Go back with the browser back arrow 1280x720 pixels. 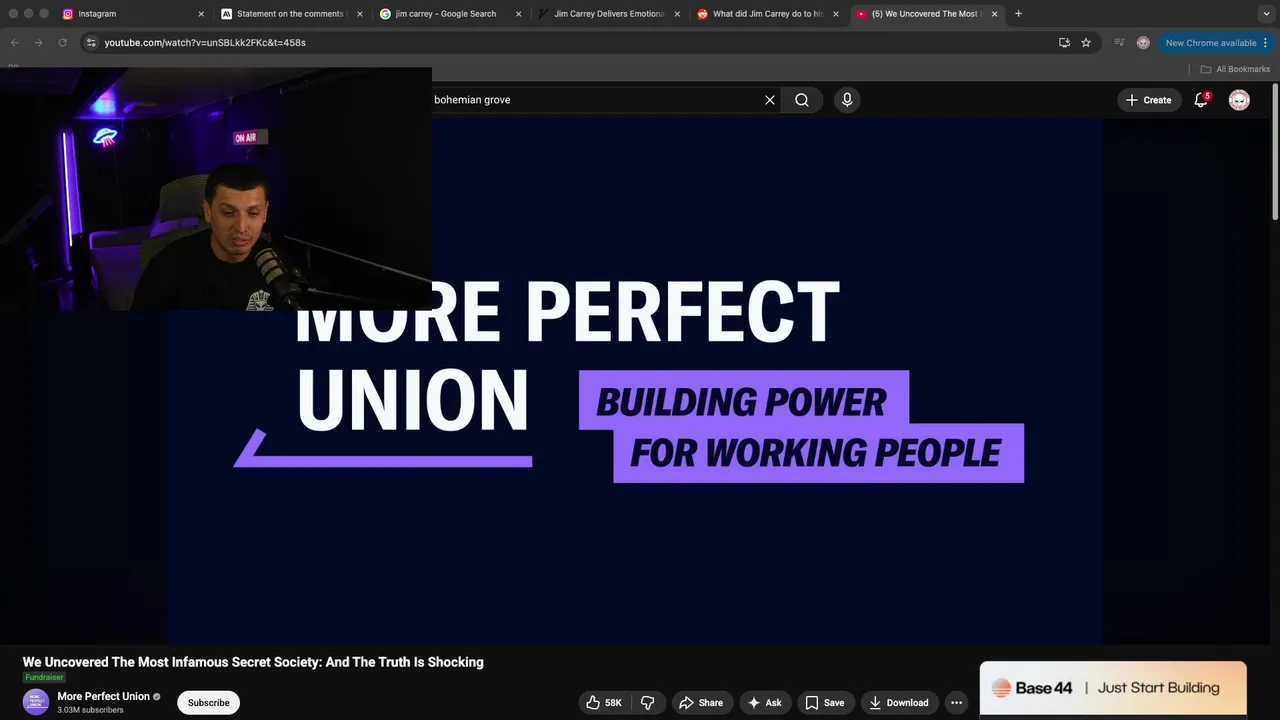pos(15,43)
